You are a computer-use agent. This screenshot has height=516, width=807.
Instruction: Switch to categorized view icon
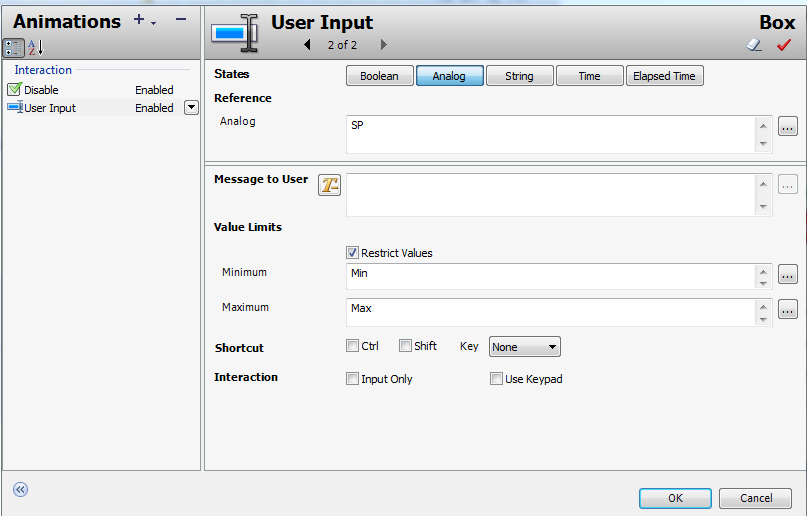point(14,47)
